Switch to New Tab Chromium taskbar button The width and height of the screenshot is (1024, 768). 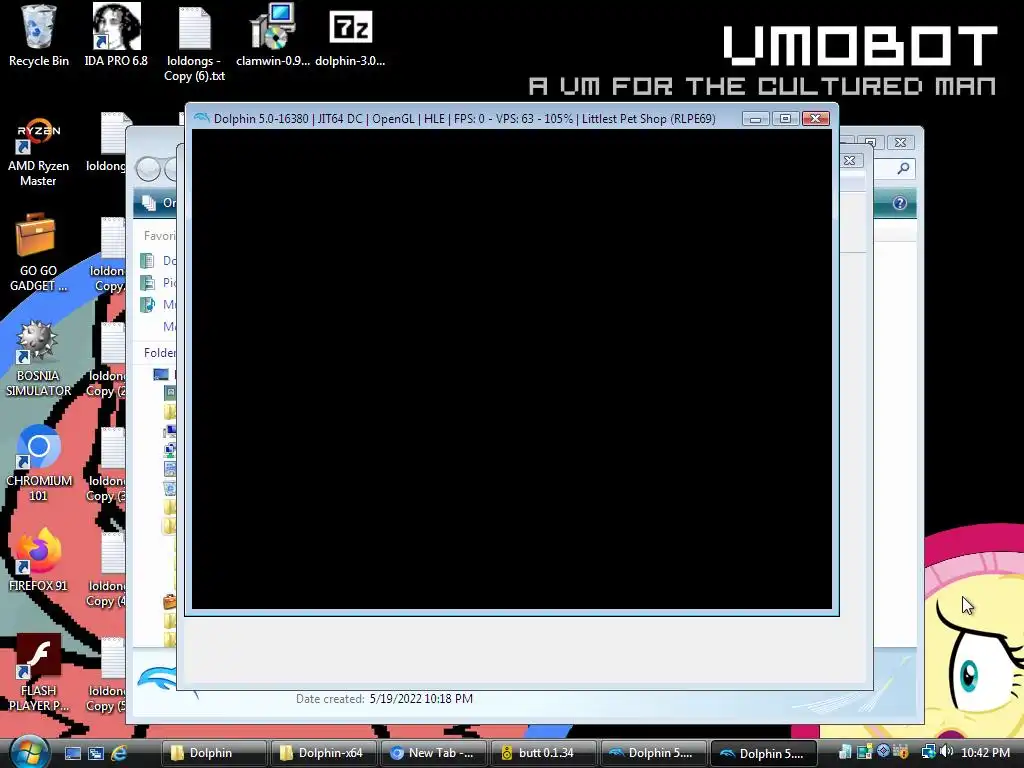pos(432,753)
